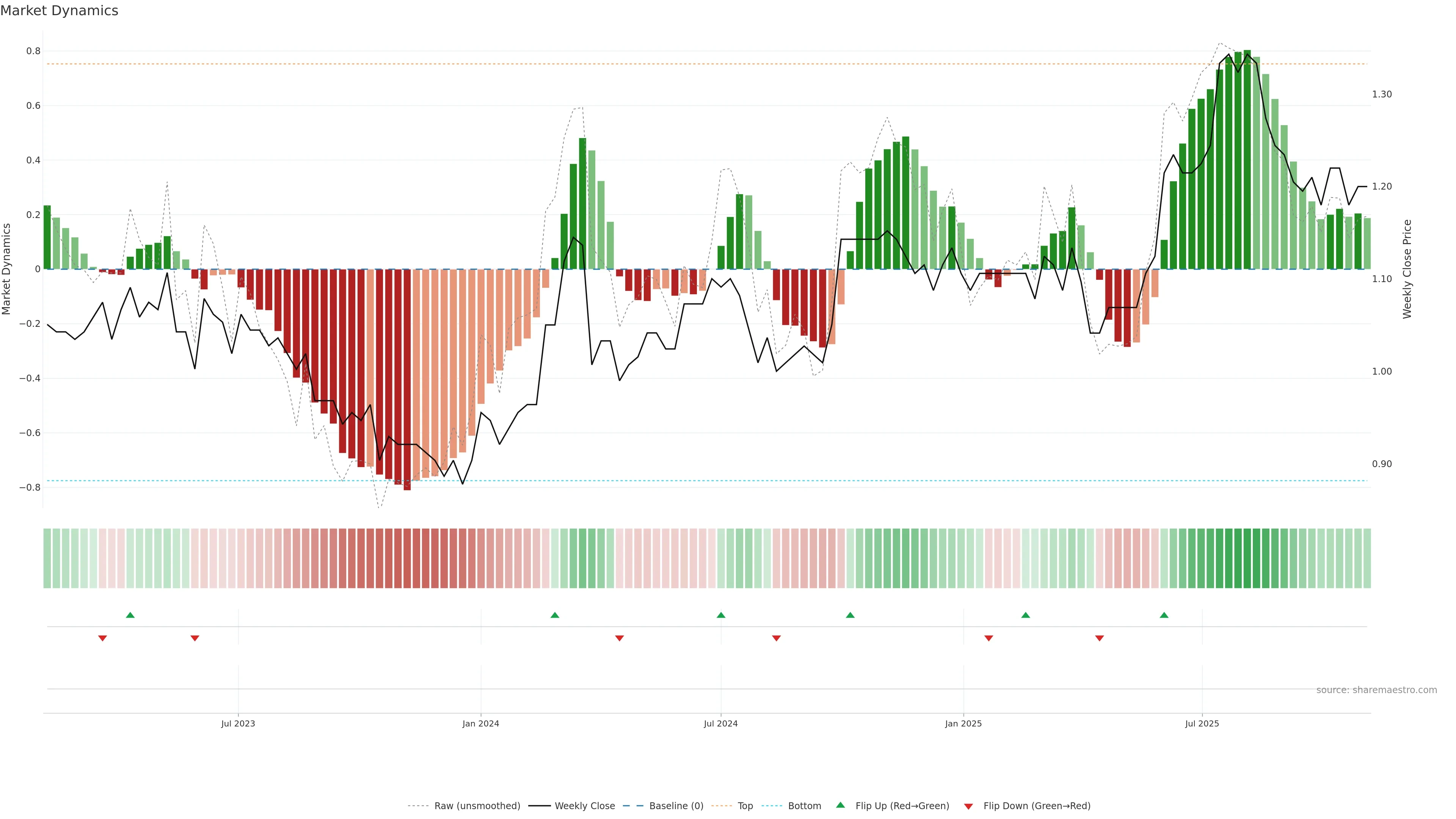Click the green Flip Up triangle in legend

(841, 805)
